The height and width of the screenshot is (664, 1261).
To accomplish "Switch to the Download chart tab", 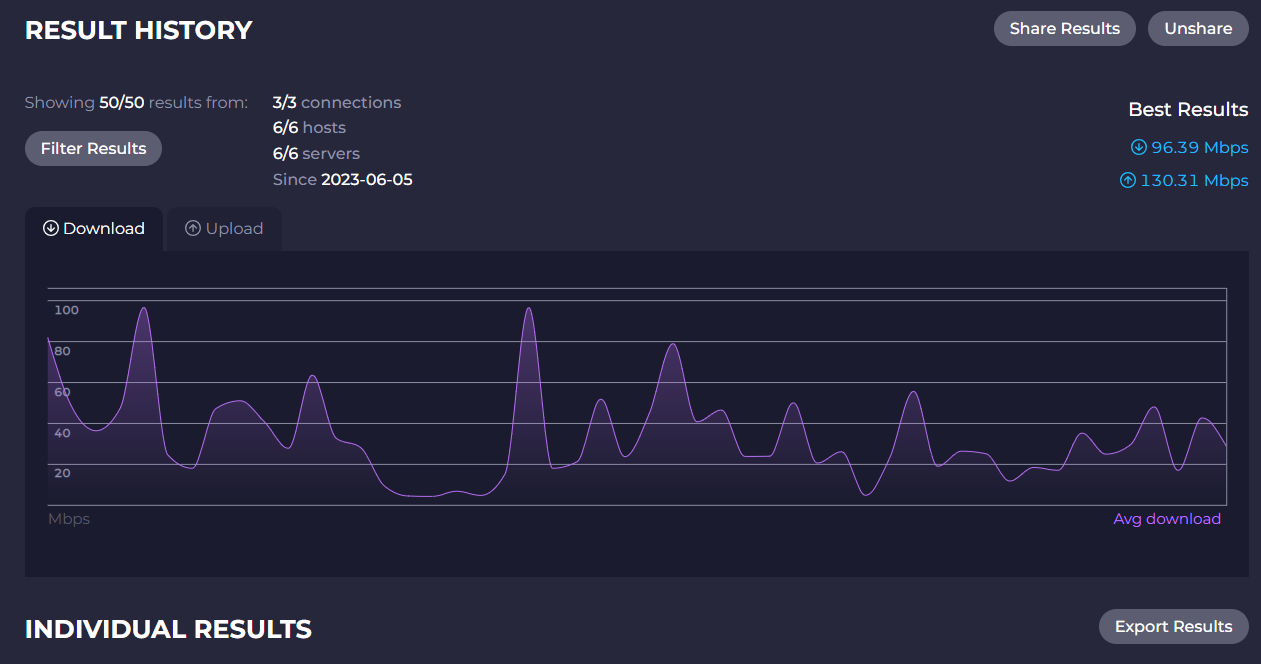I will click(94, 228).
